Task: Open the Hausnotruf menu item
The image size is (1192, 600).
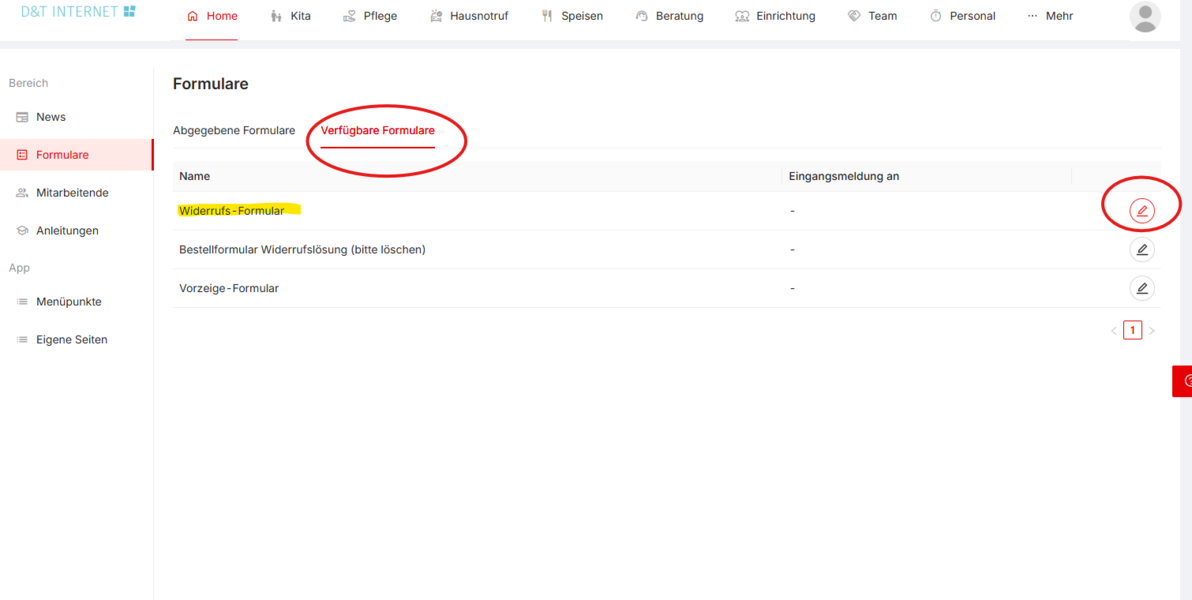Action: click(469, 16)
